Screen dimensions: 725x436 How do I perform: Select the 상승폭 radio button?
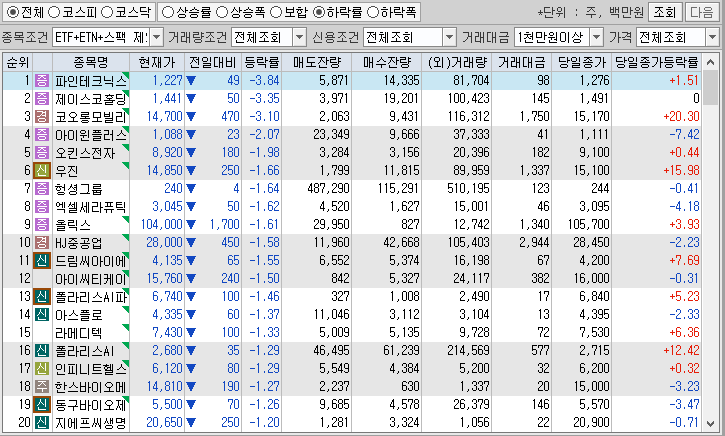pos(222,12)
